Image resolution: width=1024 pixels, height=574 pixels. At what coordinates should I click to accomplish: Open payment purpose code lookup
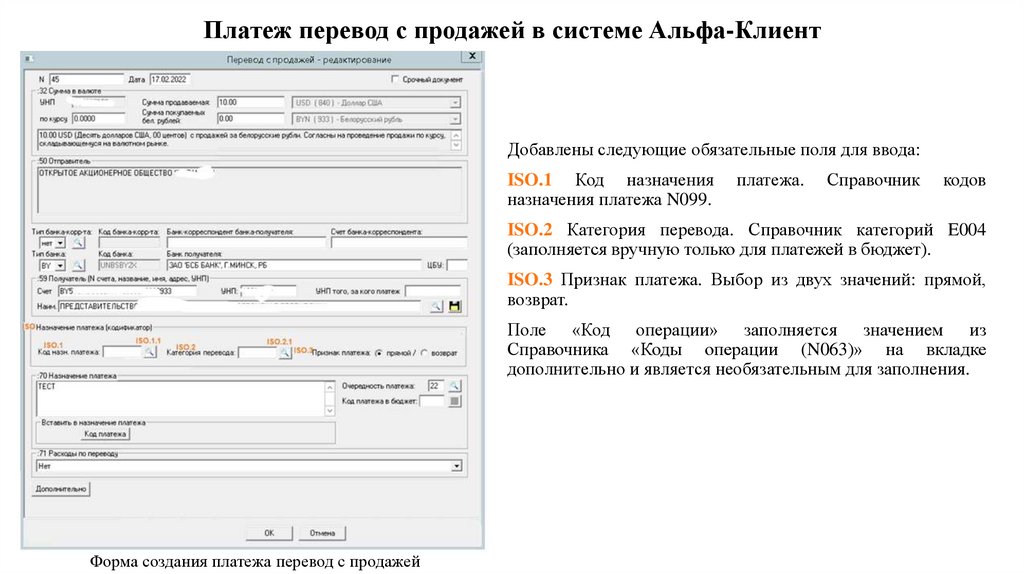[x=150, y=353]
